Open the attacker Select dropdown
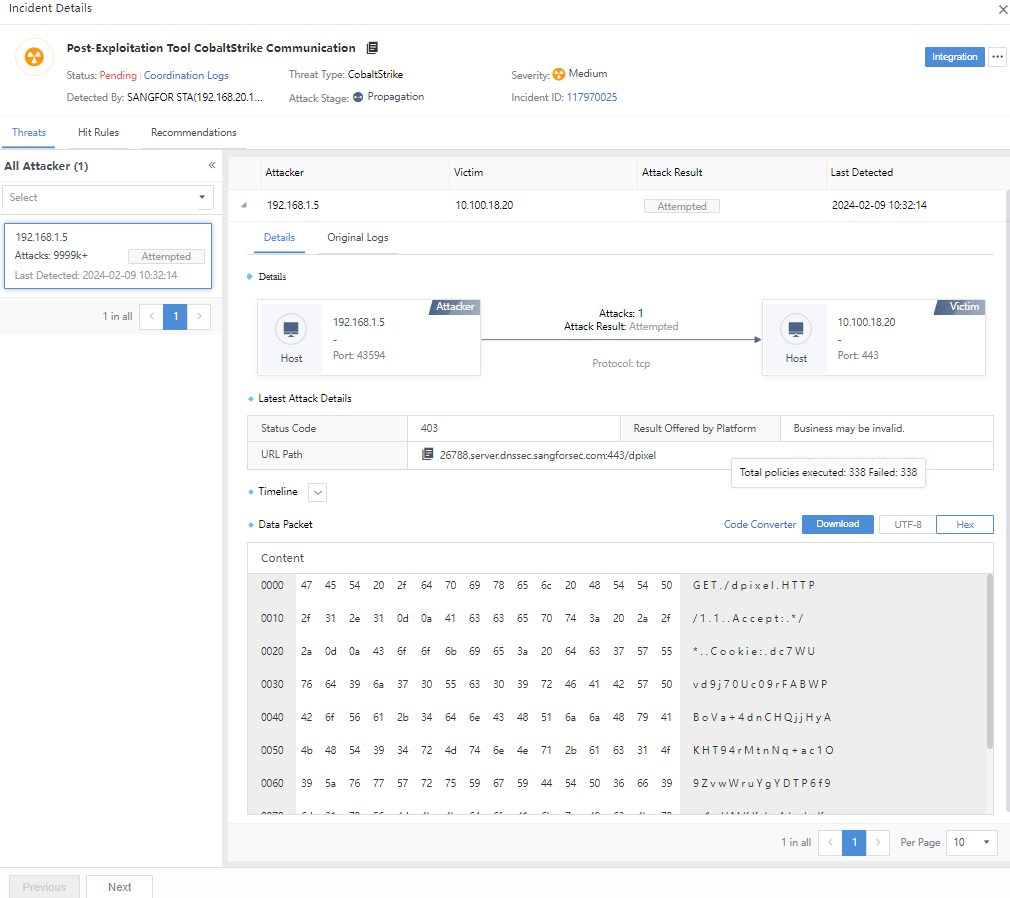The width and height of the screenshot is (1010, 898). pos(108,198)
